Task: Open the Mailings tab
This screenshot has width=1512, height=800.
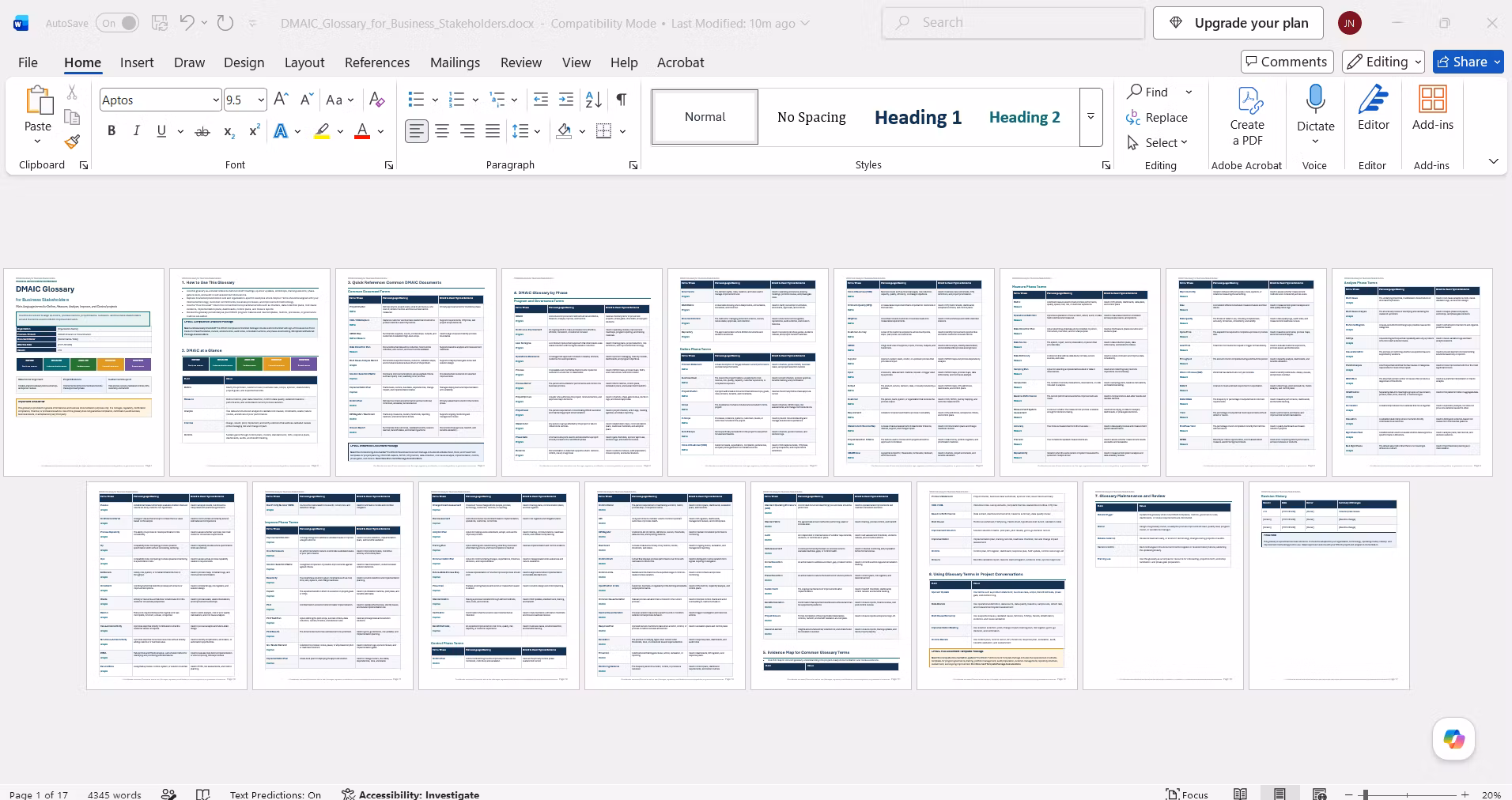Action: click(455, 62)
